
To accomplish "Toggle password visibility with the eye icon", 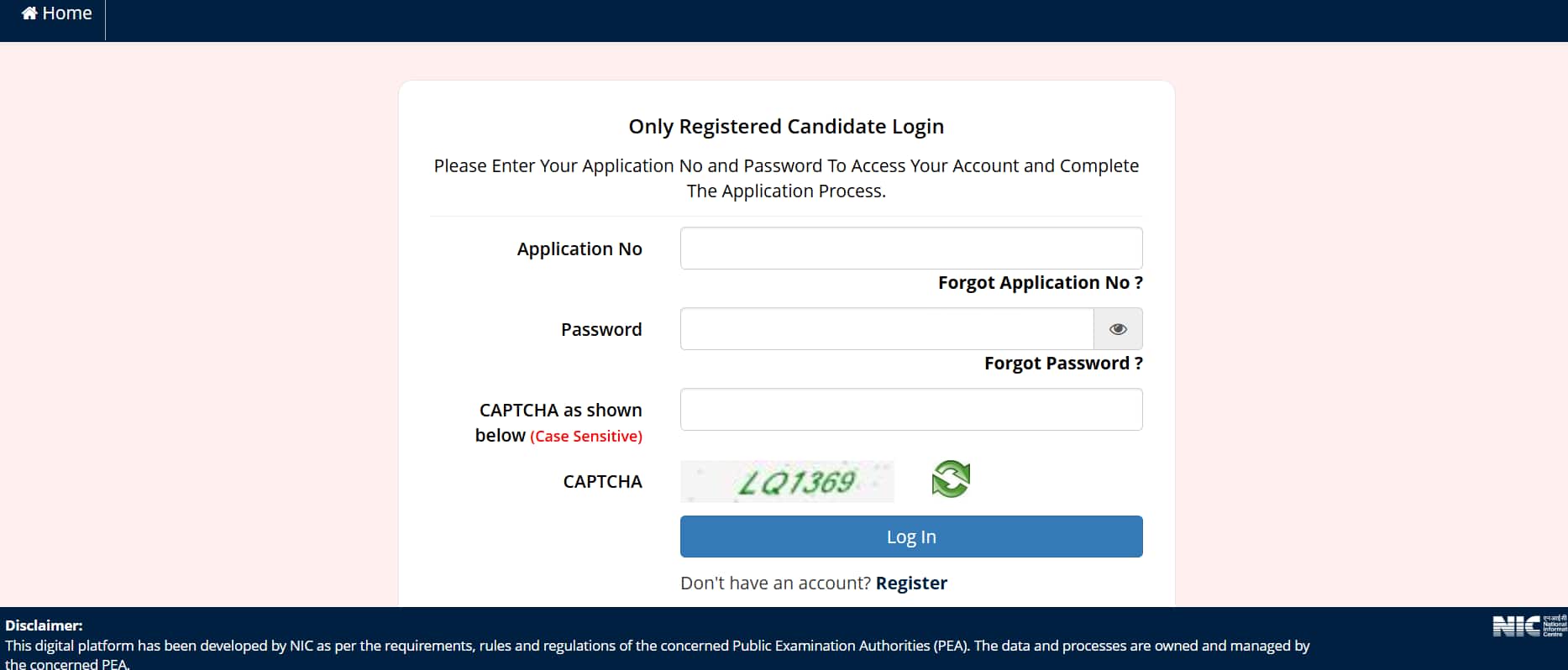I will pos(1118,329).
